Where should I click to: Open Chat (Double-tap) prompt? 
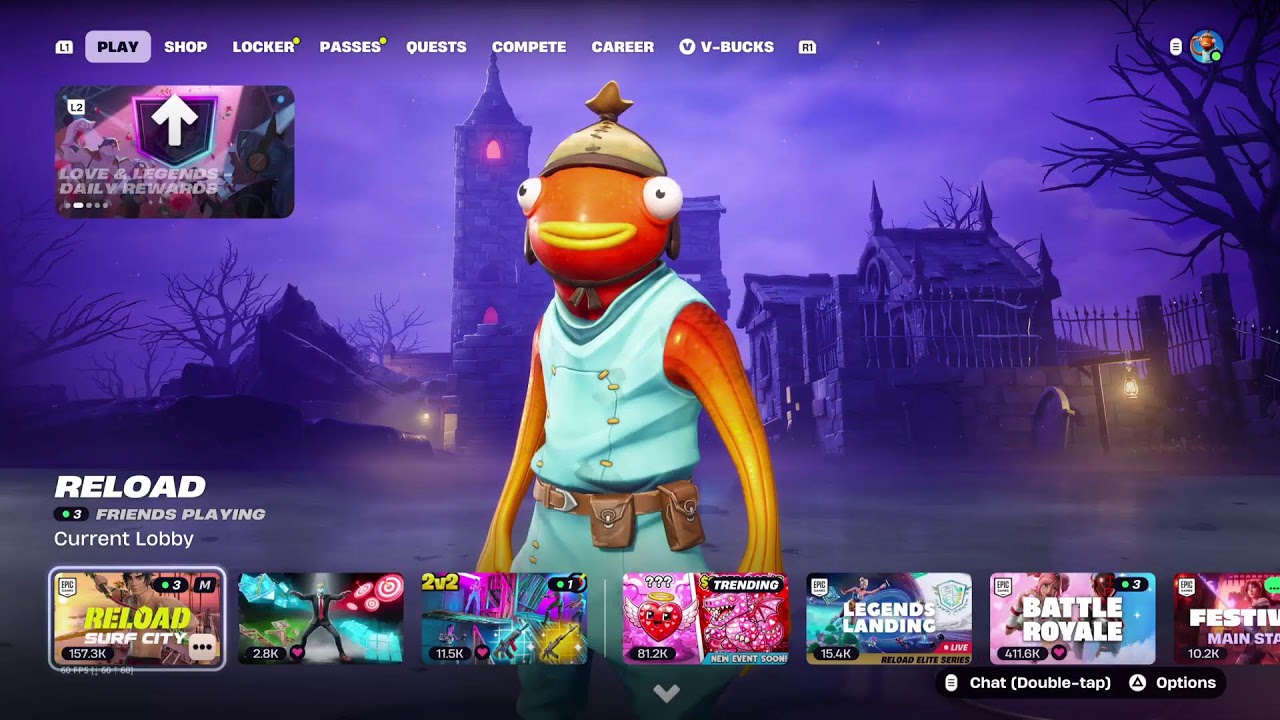click(1028, 683)
